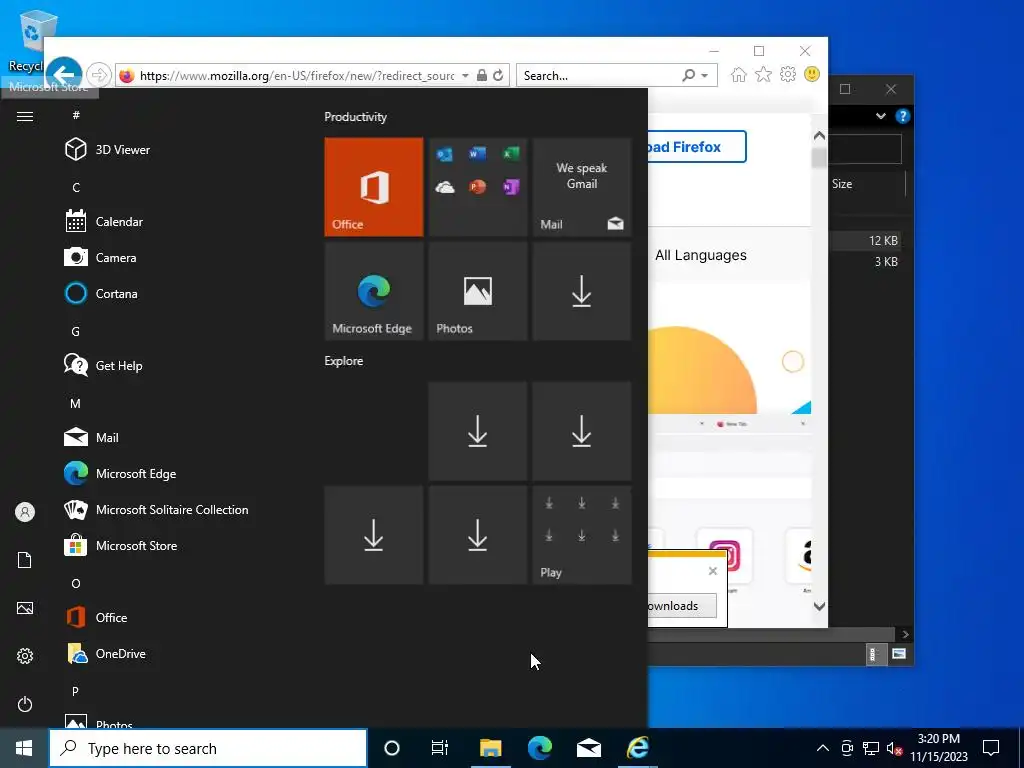1024x768 pixels.
Task: Open Task View on the taskbar
Action: tap(440, 748)
